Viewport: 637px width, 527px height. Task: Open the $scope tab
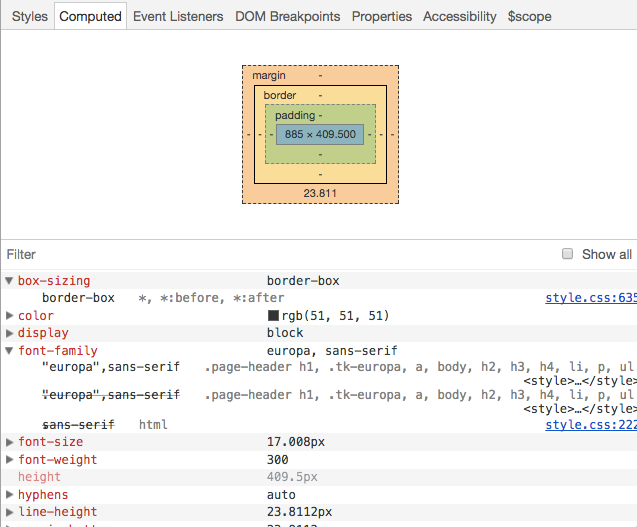529,16
